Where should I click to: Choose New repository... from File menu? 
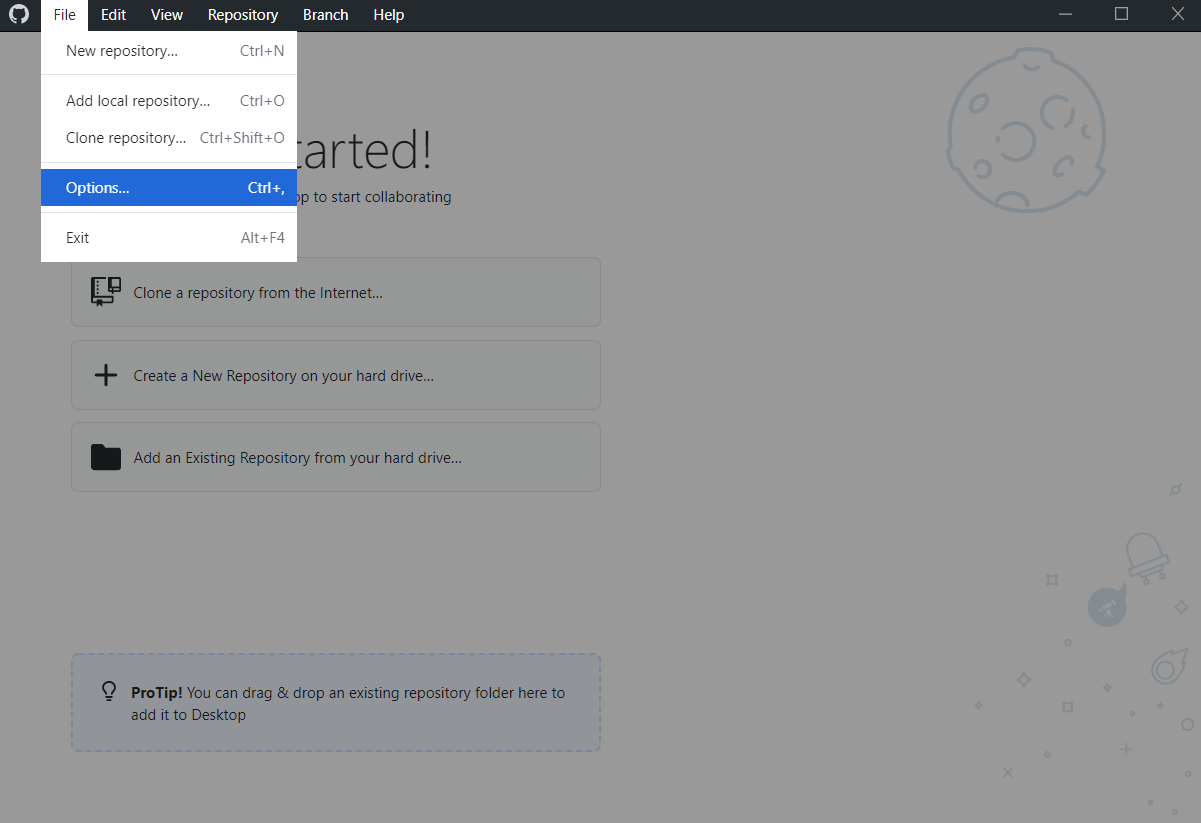169,50
